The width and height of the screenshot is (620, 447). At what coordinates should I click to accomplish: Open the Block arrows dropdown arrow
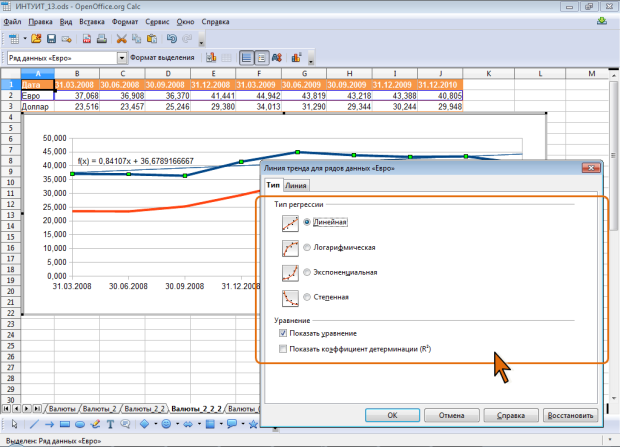click(199, 424)
